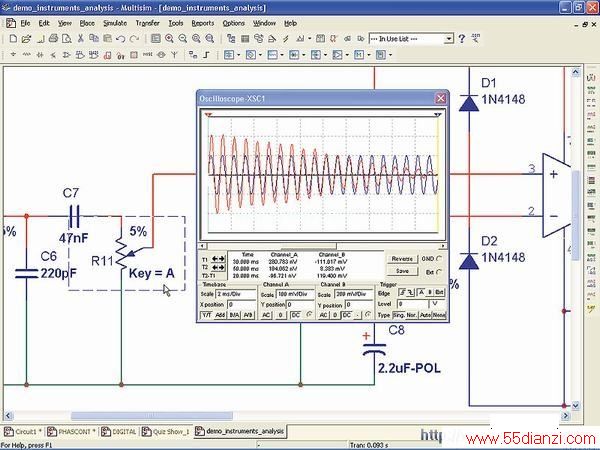Switch to the Circuit1 tab

click(23, 432)
